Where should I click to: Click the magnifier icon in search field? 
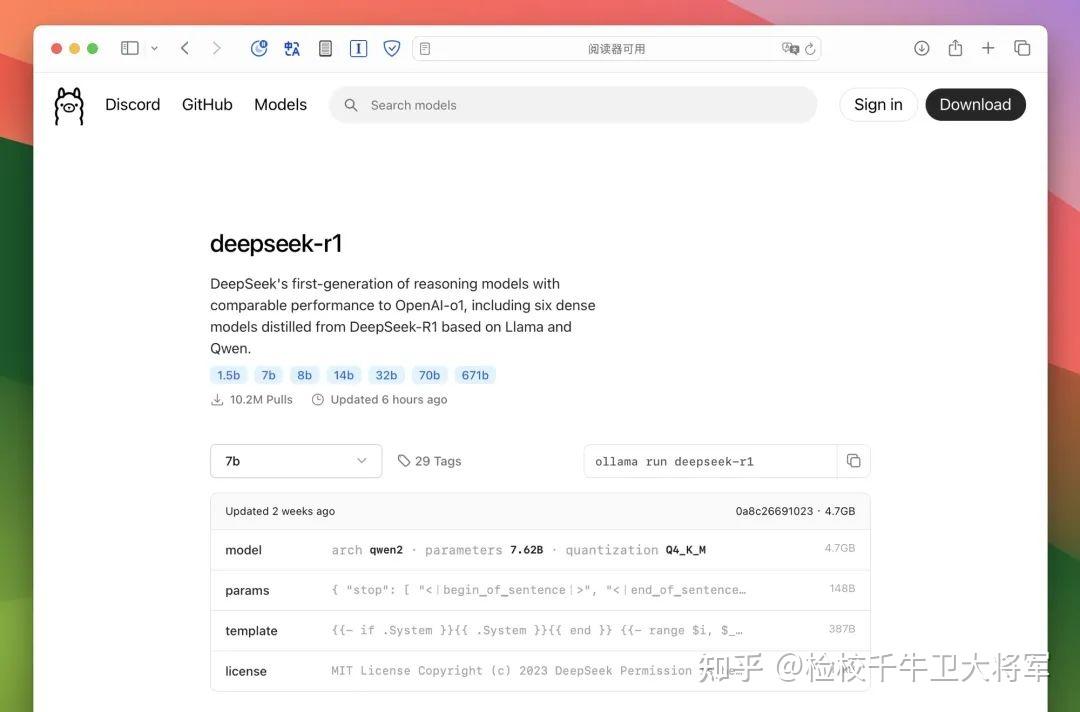tap(350, 104)
